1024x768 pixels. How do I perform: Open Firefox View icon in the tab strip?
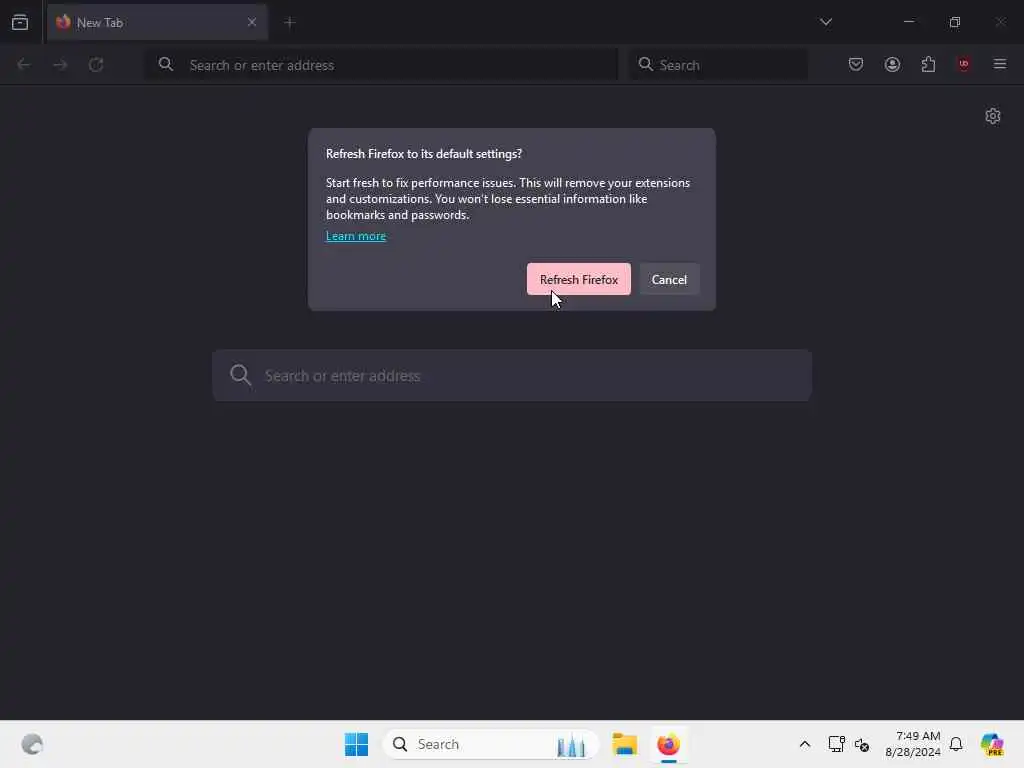click(20, 22)
